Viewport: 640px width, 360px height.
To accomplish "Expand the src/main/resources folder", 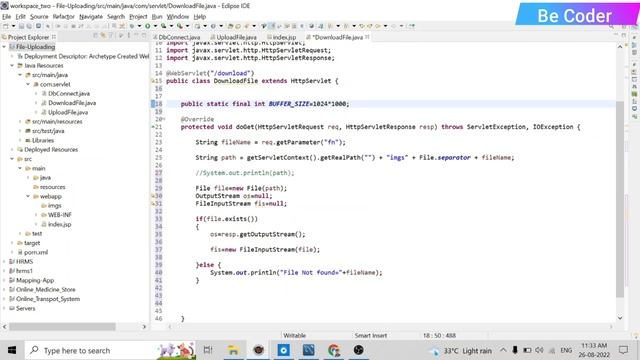I will pos(20,122).
